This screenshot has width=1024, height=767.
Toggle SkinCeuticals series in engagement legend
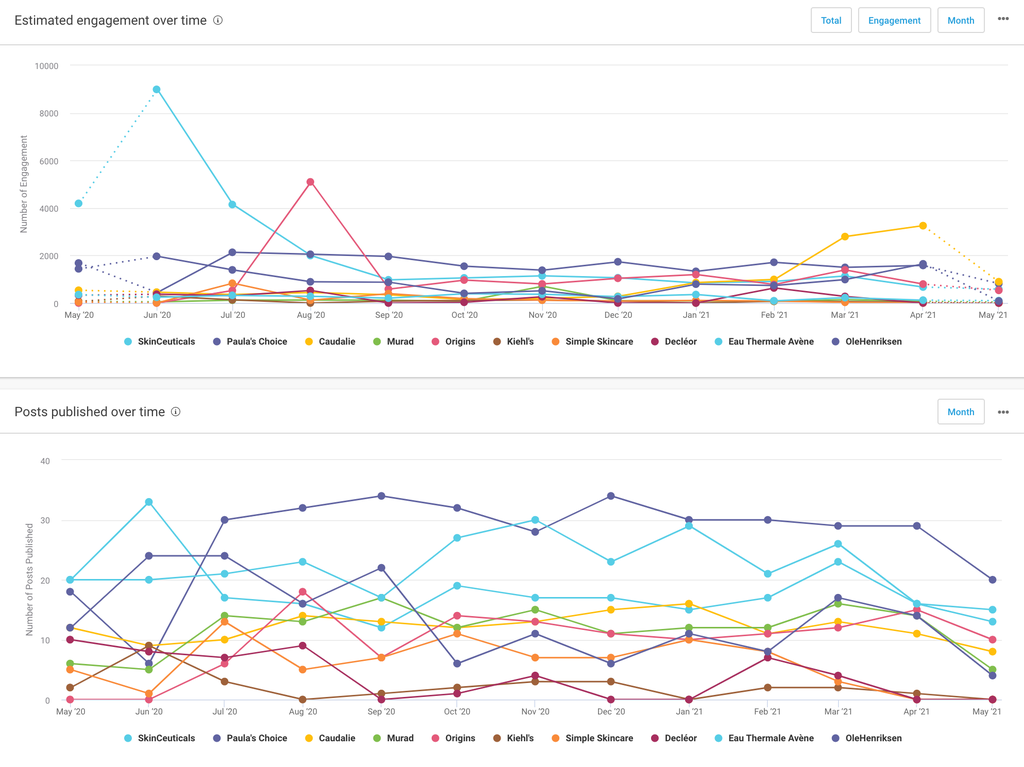click(x=166, y=342)
